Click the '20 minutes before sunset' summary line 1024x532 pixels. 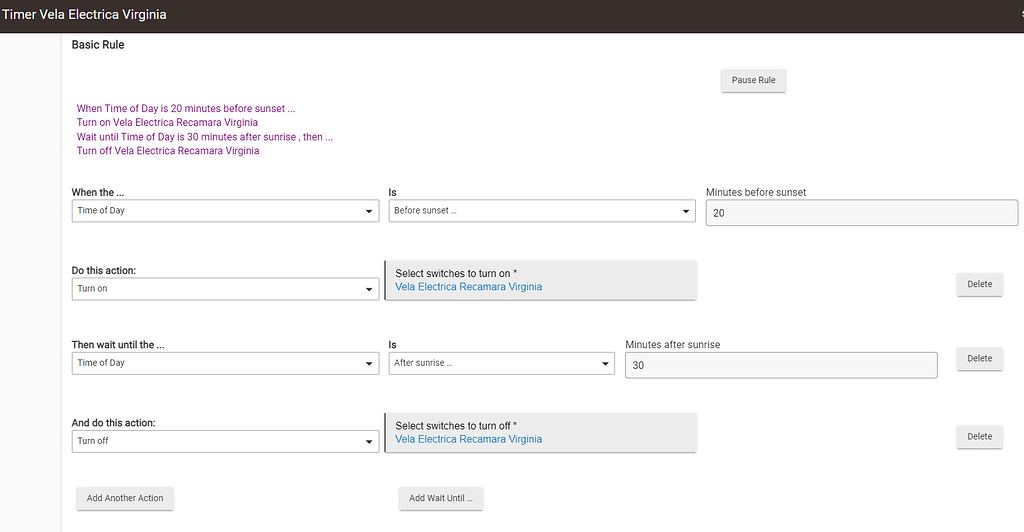pos(186,109)
